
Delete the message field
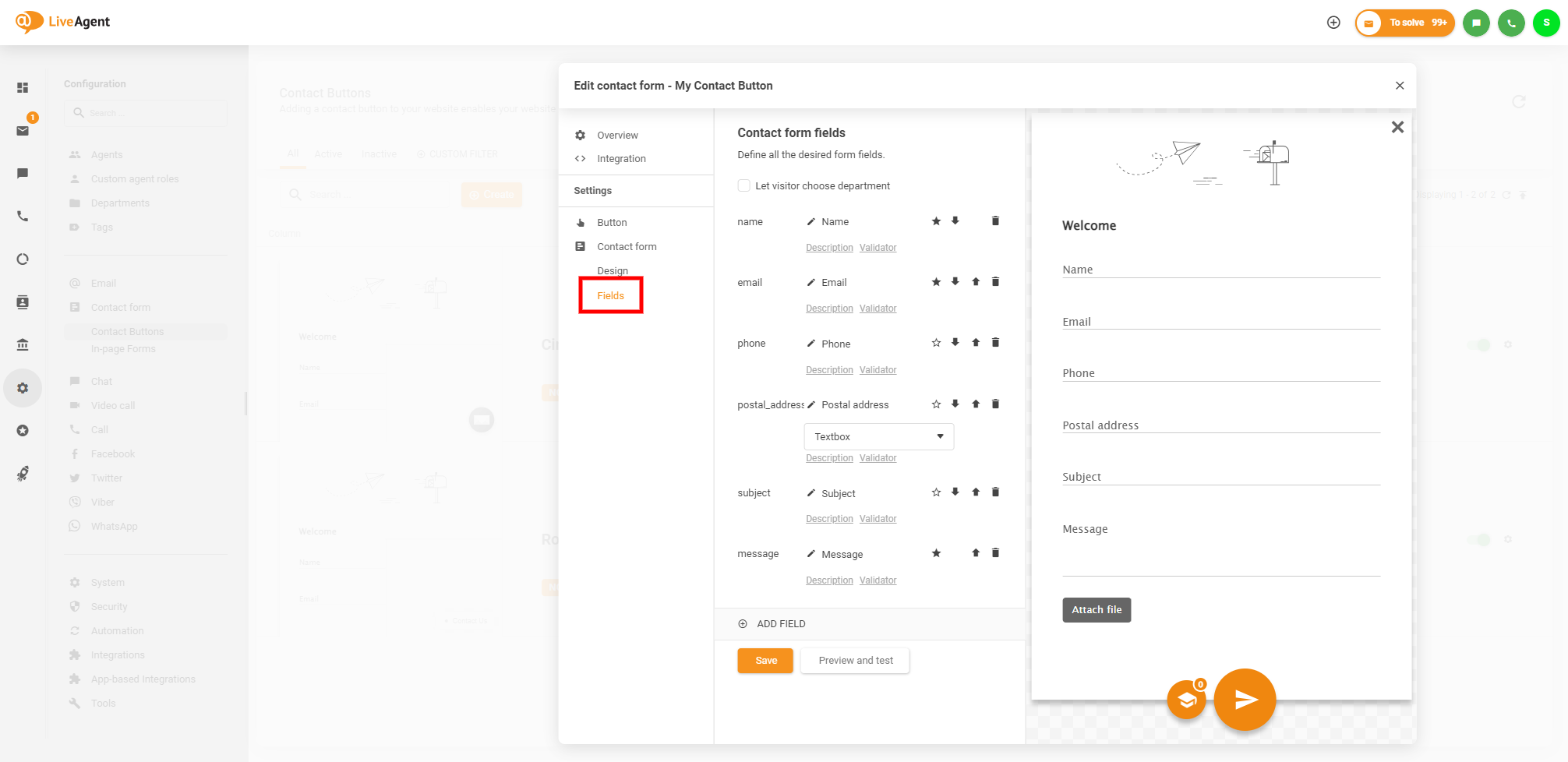[995, 553]
